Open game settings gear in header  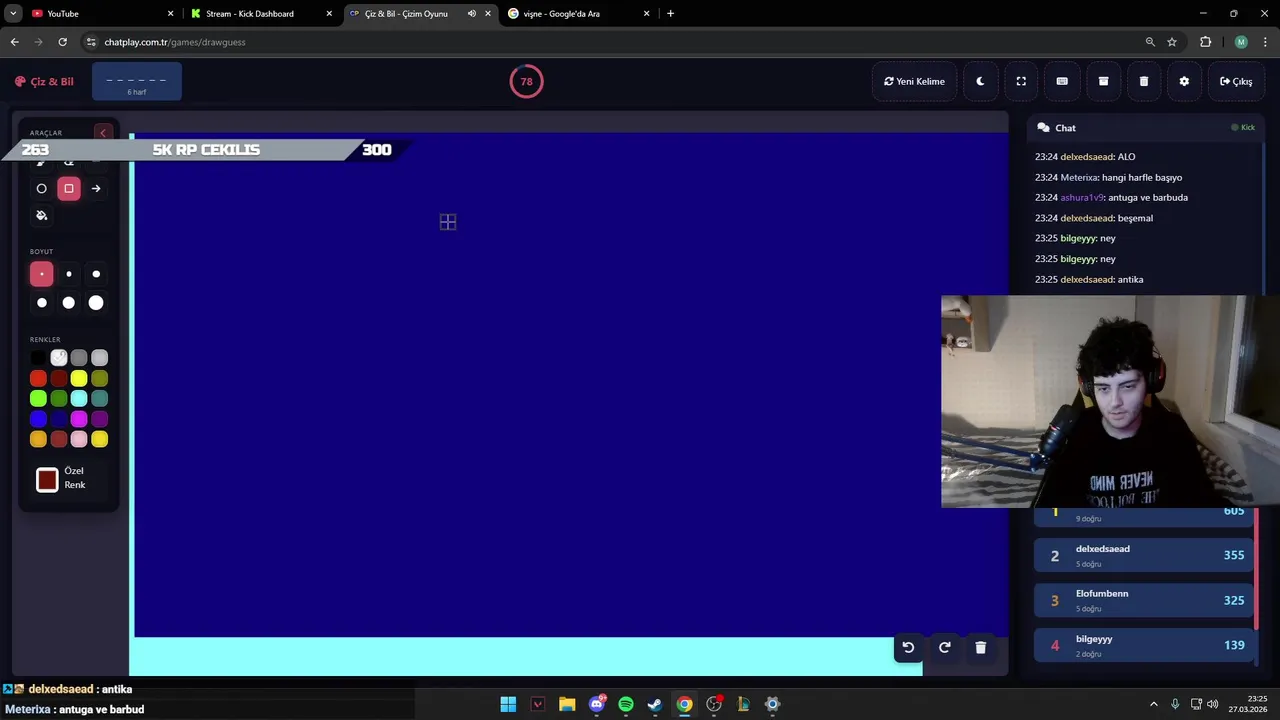1184,81
